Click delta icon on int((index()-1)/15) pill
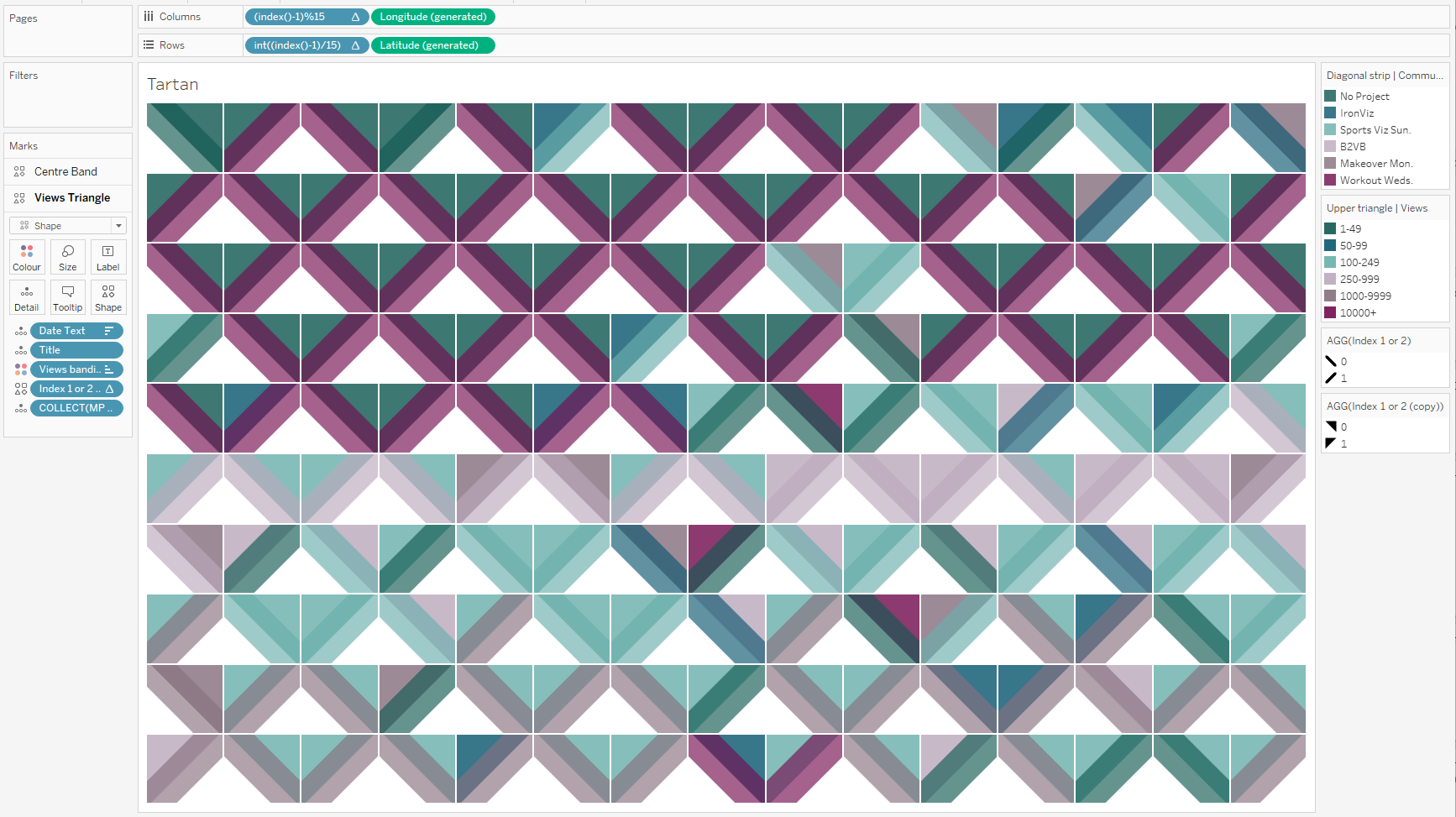Viewport: 1456px width, 817px height. [x=355, y=45]
